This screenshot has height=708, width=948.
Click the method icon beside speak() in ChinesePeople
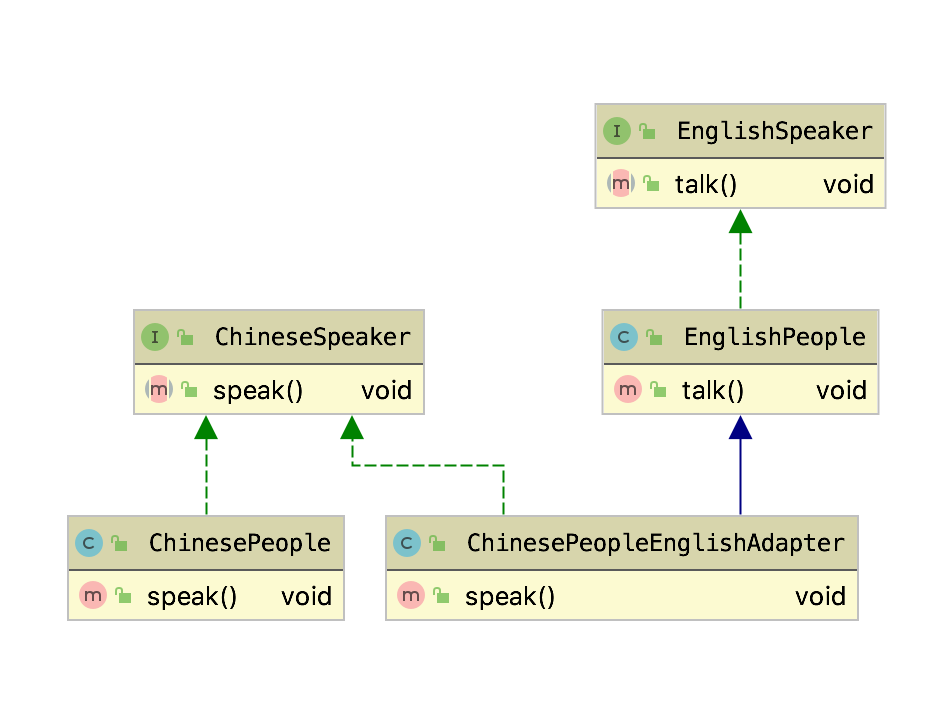[93, 595]
